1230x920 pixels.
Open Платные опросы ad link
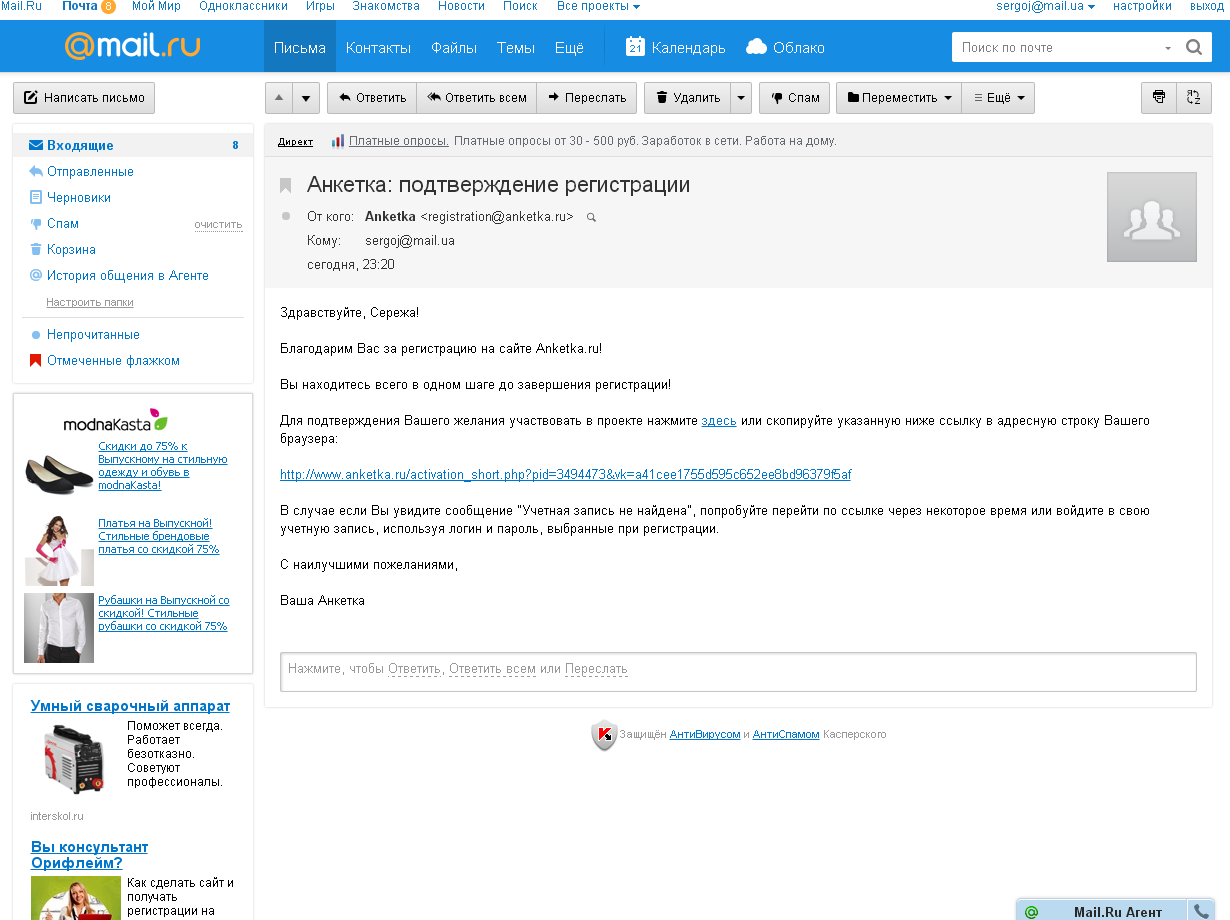point(399,141)
